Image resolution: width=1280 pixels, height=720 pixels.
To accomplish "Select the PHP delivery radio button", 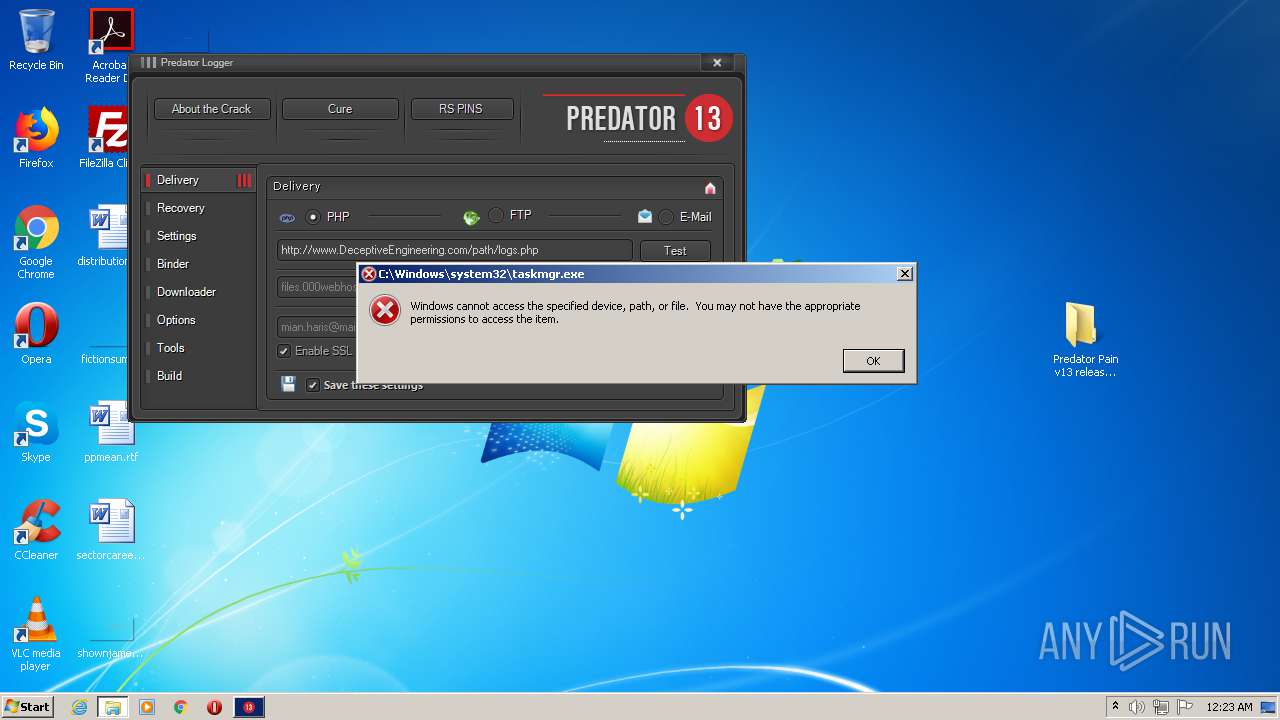I will pyautogui.click(x=313, y=217).
